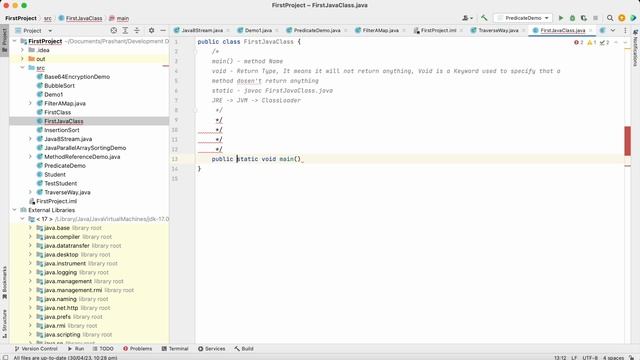Click the stop process icon

(596, 18)
